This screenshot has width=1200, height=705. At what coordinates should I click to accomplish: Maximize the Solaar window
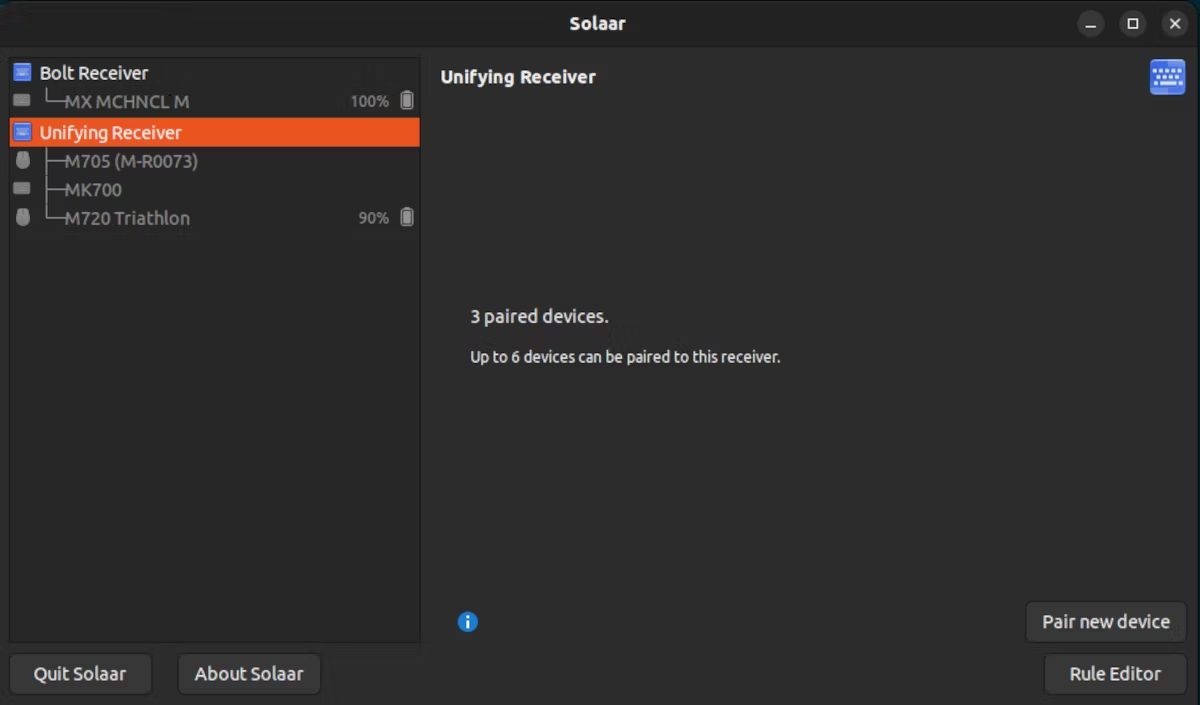click(1133, 24)
